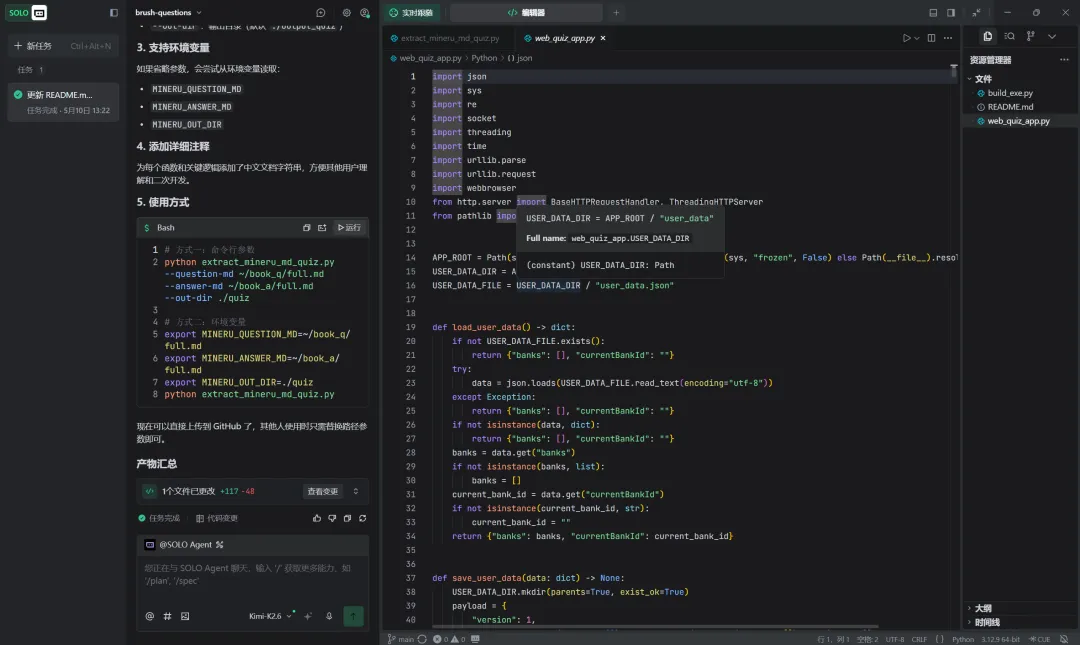Close the web_quiz_app.py tab
This screenshot has width=1080, height=645.
[603, 38]
